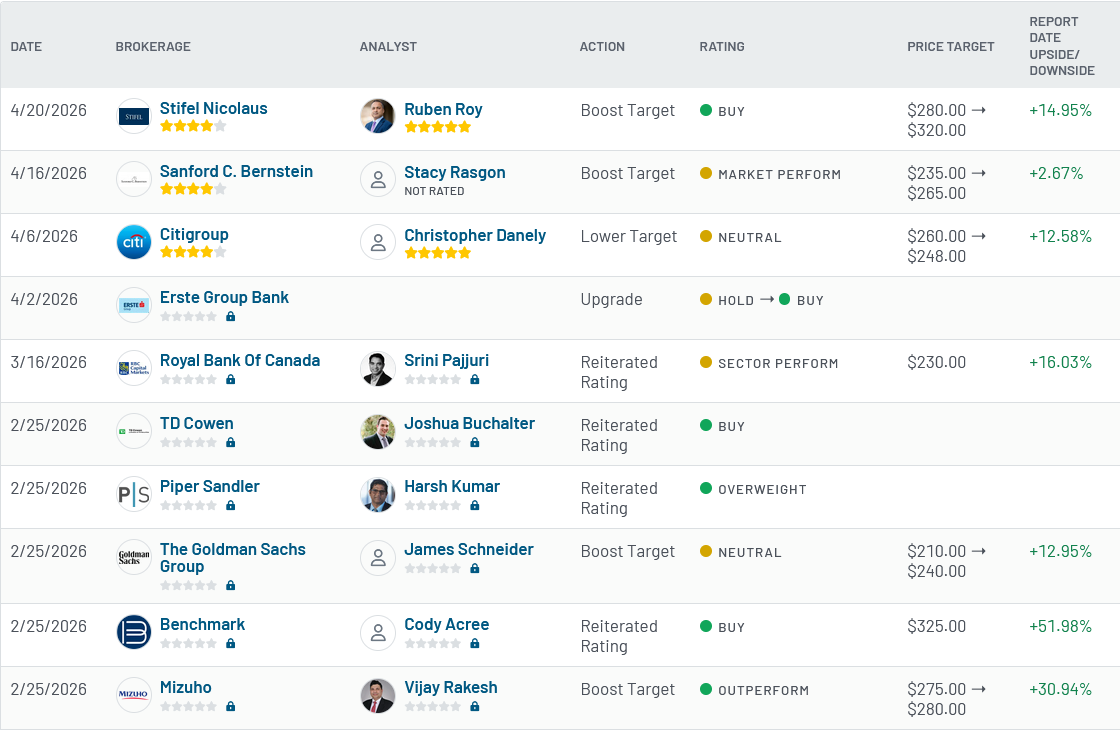The width and height of the screenshot is (1120, 730).
Task: Click the lock icon beside Vijay Rakesh's rating
Action: tap(475, 706)
